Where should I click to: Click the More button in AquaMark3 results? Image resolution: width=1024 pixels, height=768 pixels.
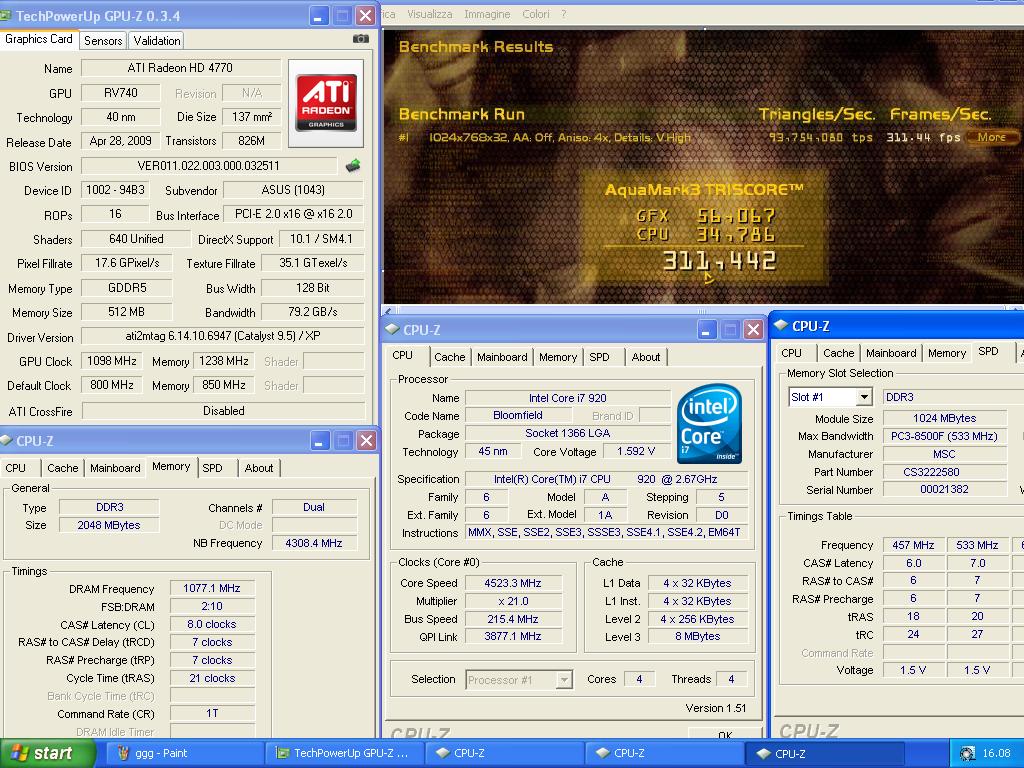(x=993, y=137)
